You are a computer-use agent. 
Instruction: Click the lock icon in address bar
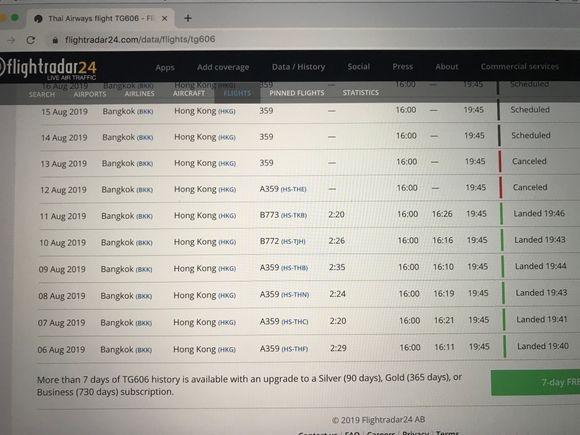(x=55, y=40)
